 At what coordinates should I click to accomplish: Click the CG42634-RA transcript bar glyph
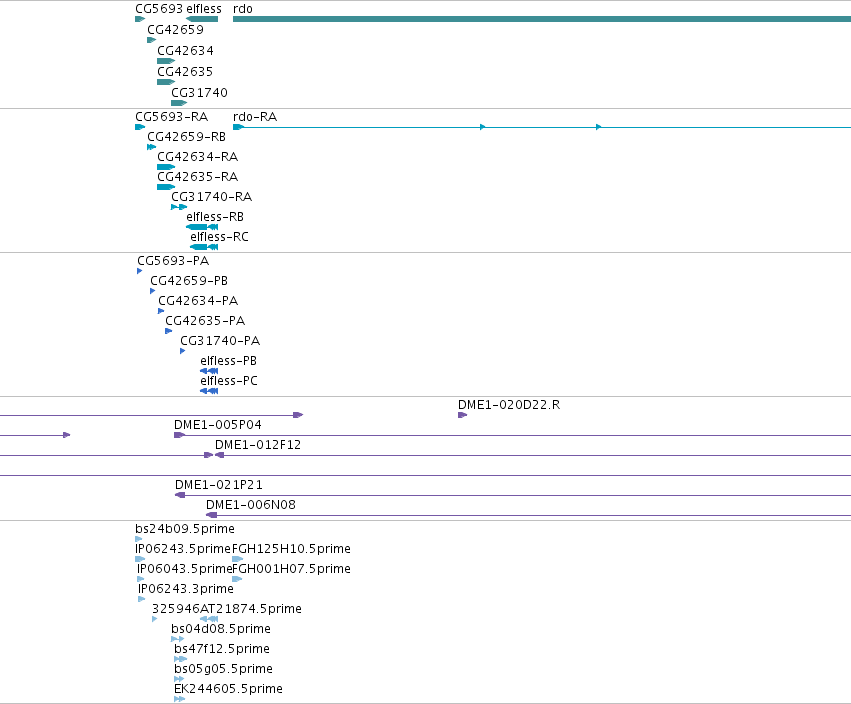(x=166, y=167)
